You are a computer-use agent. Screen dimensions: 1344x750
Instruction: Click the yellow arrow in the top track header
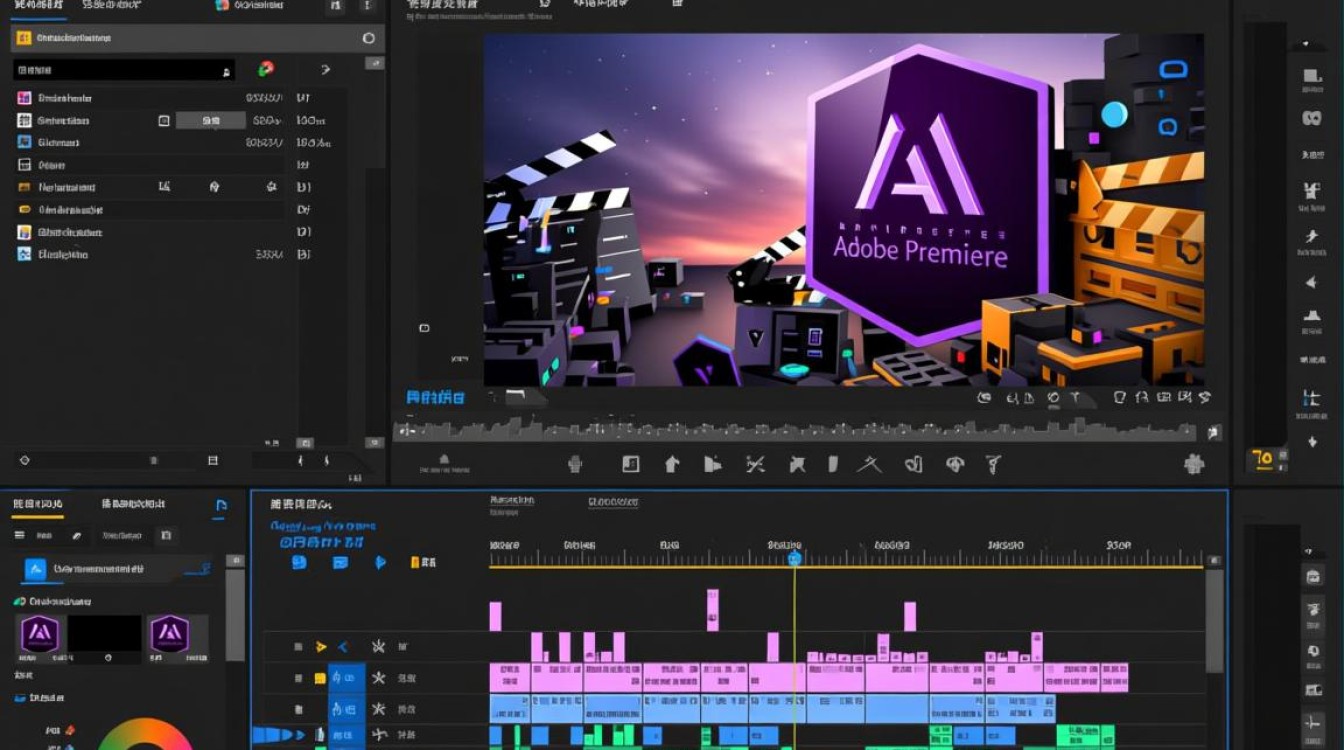click(321, 647)
